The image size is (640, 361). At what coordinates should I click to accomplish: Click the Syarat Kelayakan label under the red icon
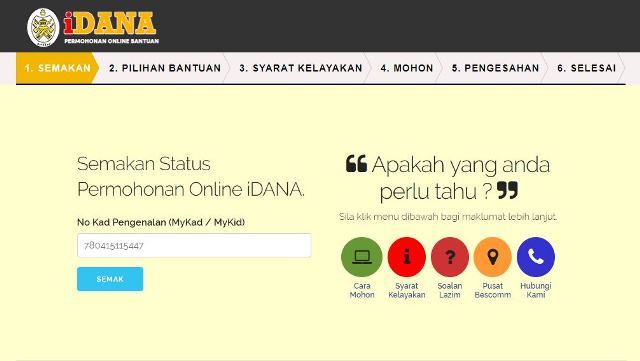(x=407, y=290)
